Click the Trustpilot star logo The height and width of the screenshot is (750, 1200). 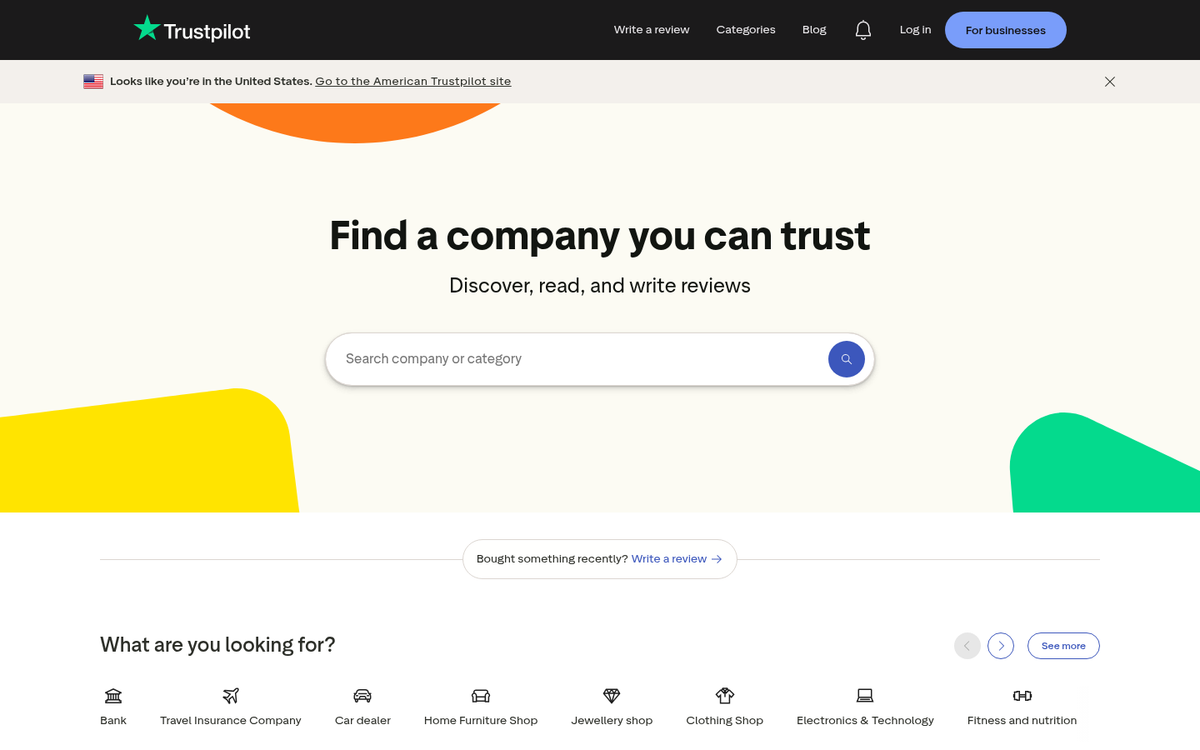point(146,29)
